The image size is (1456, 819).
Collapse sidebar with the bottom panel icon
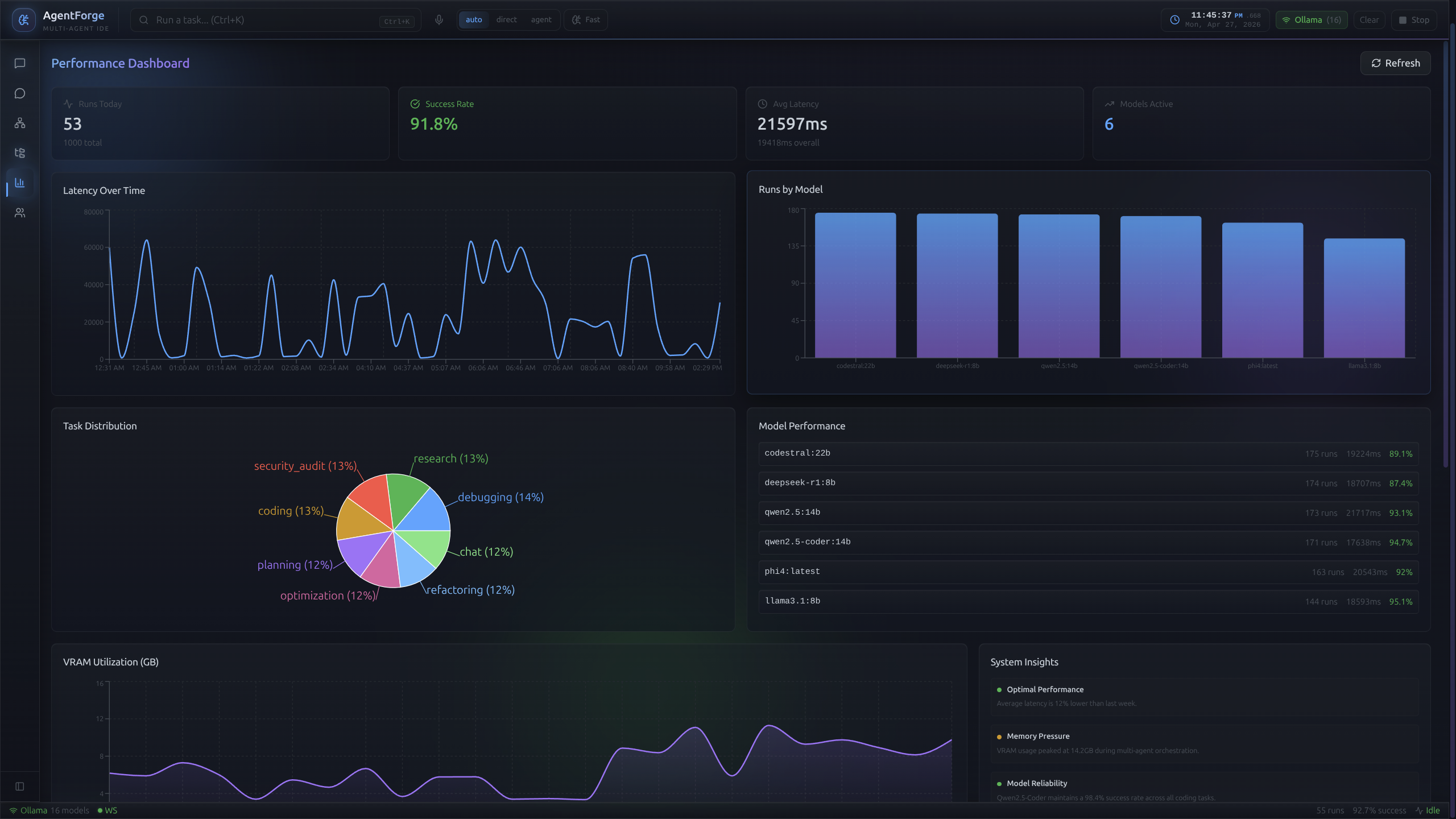(20, 787)
